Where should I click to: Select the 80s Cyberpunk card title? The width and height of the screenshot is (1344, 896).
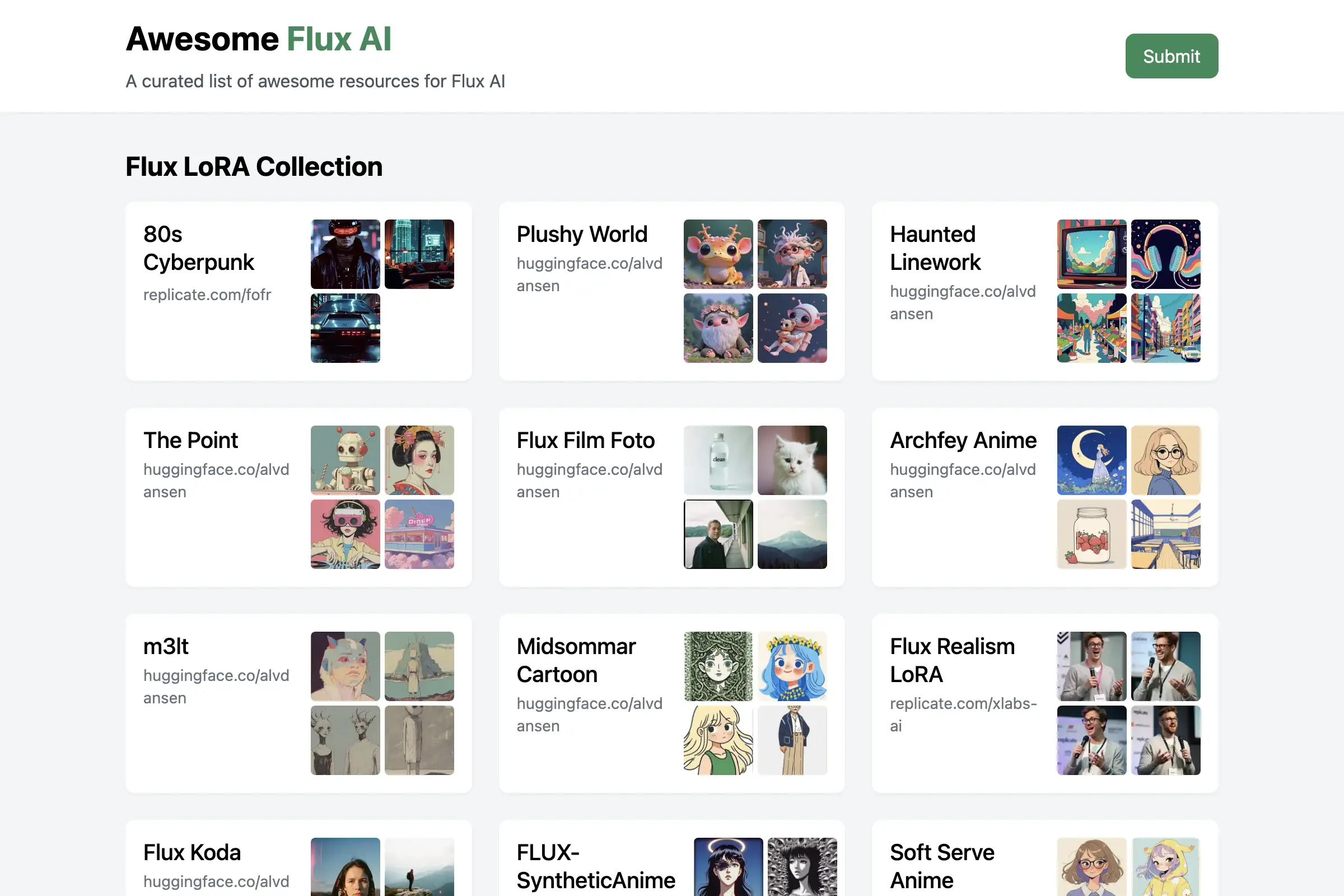click(x=199, y=248)
